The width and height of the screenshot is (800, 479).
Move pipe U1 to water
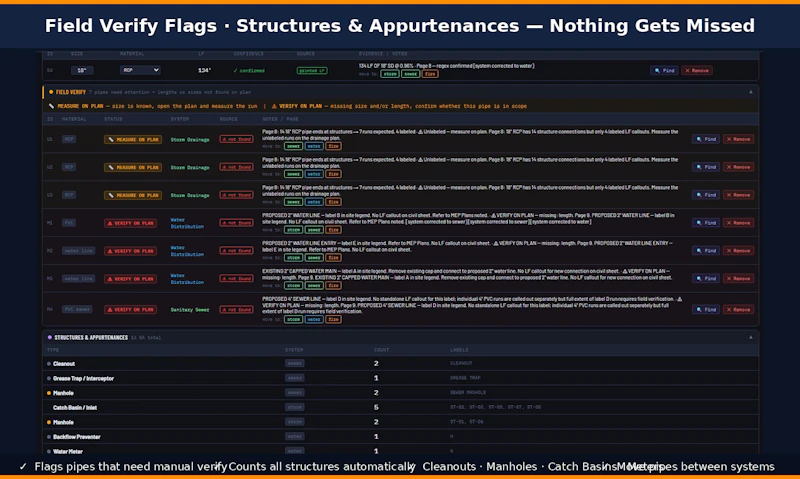pos(314,146)
